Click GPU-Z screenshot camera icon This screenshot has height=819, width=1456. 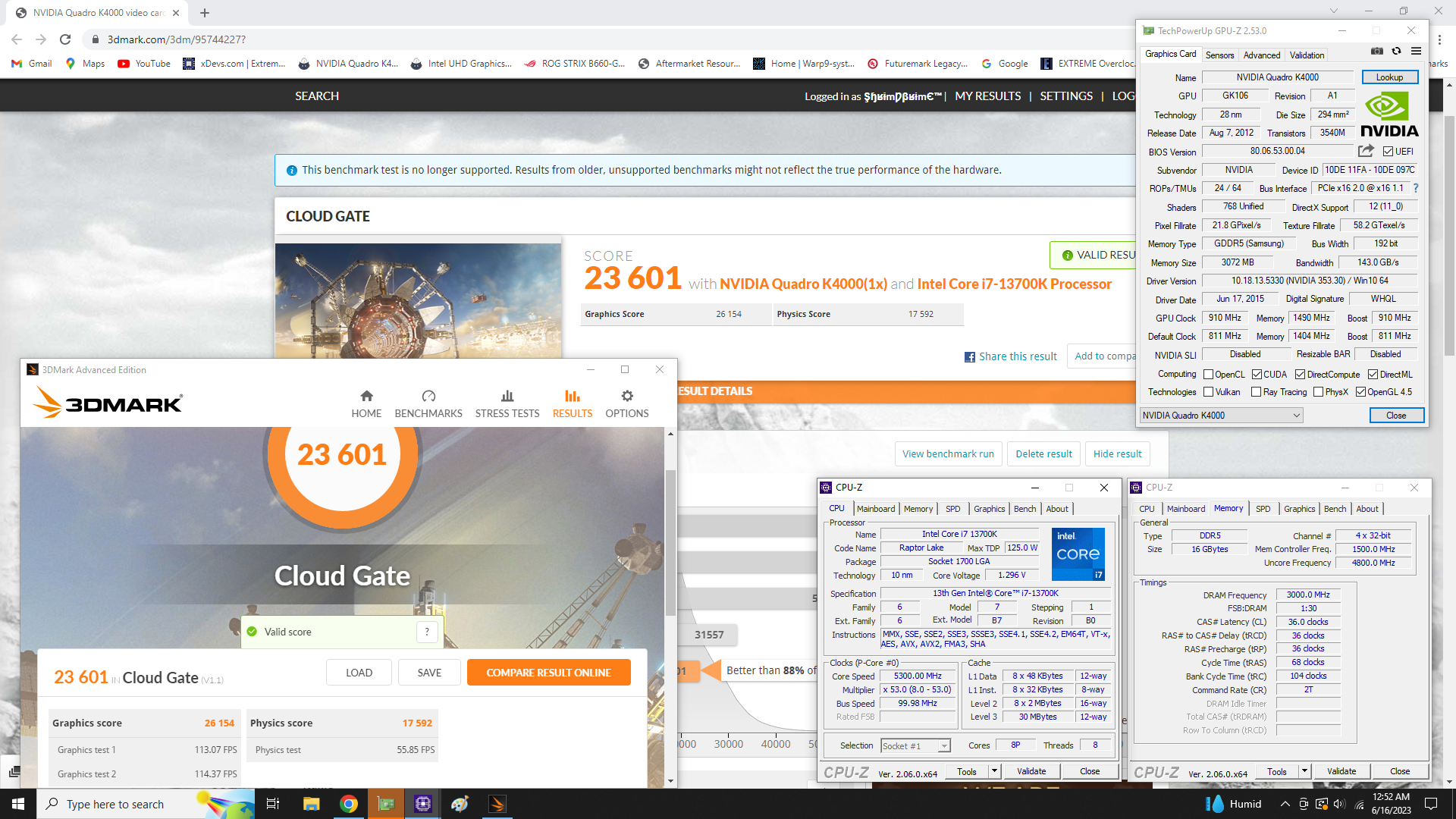coord(1377,52)
